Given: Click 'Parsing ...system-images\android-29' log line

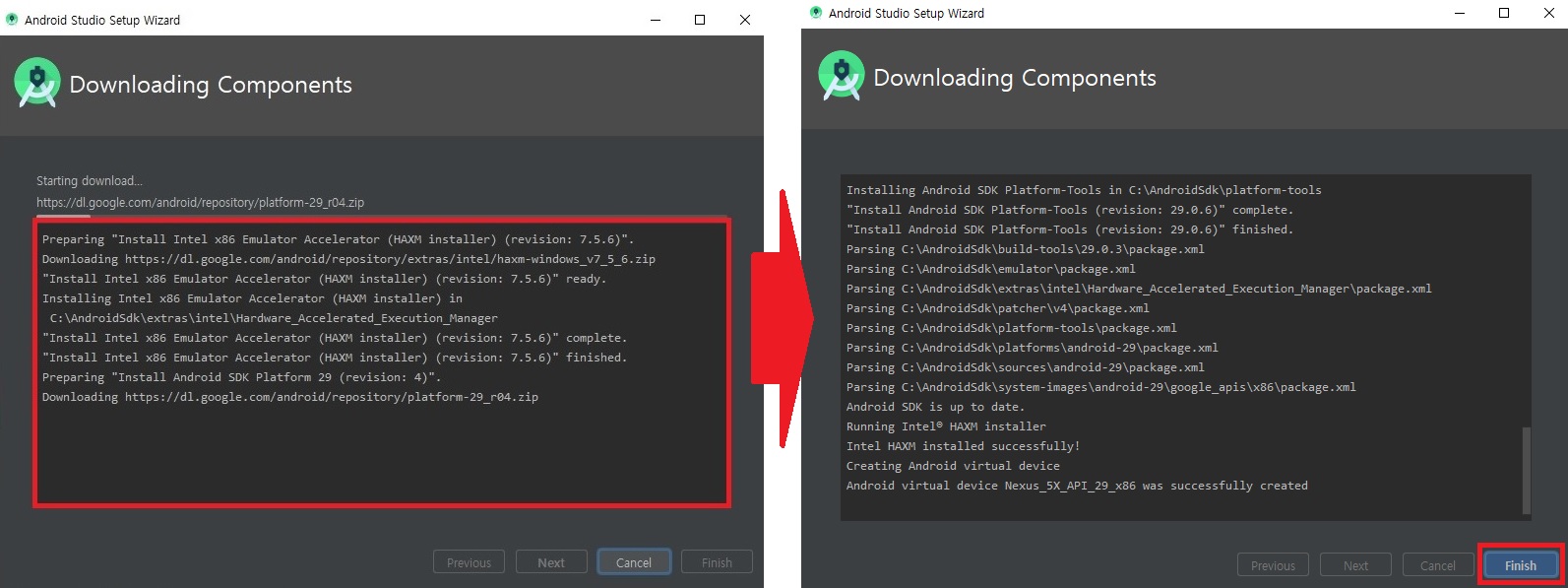Looking at the screenshot, I should tap(1100, 387).
